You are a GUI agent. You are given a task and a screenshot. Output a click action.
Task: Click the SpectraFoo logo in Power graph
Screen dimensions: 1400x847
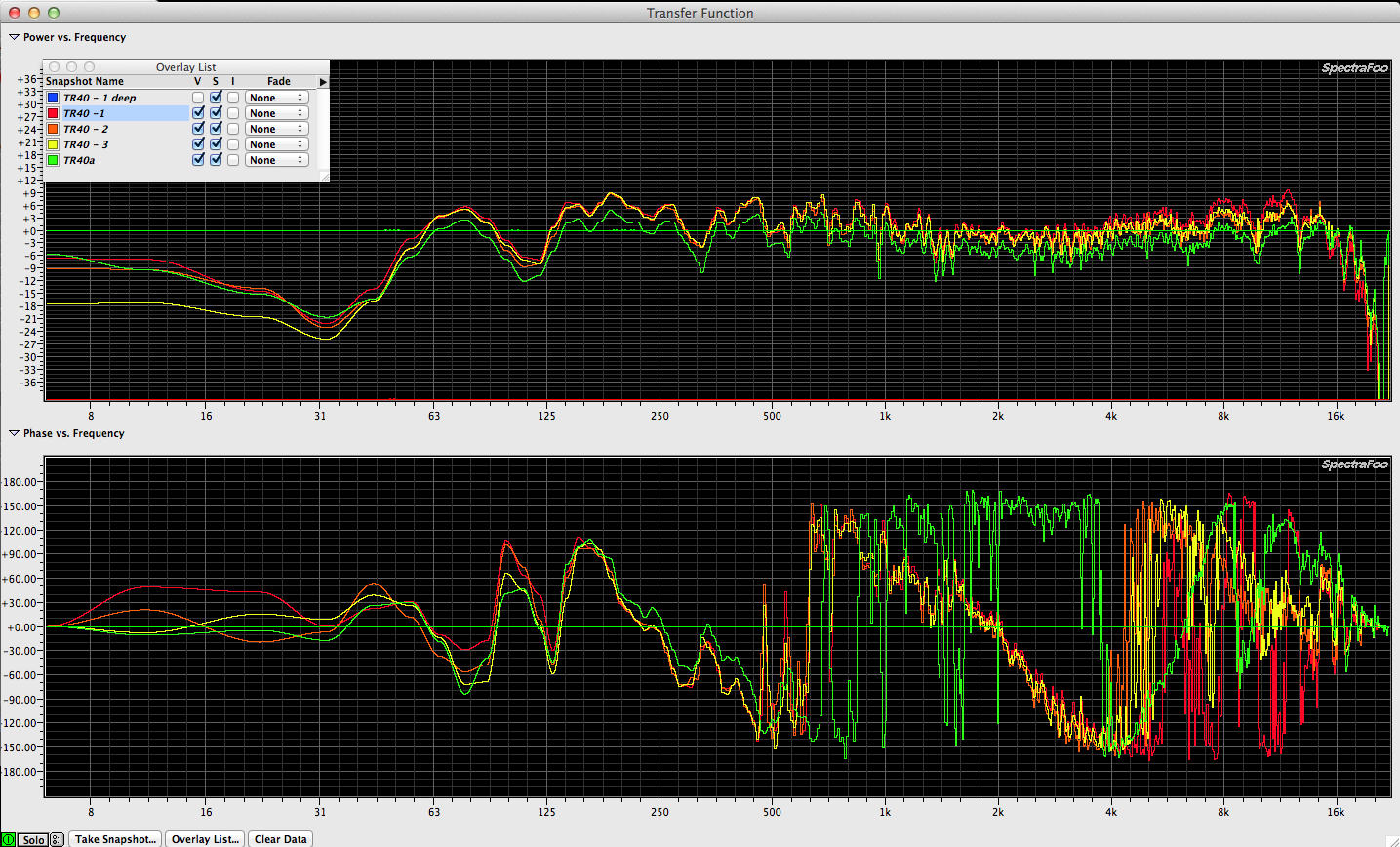pos(1354,68)
